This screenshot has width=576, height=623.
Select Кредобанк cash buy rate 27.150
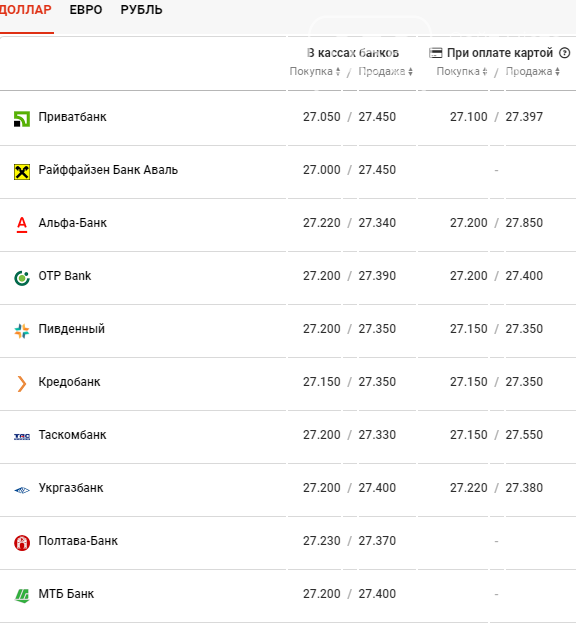tap(322, 382)
